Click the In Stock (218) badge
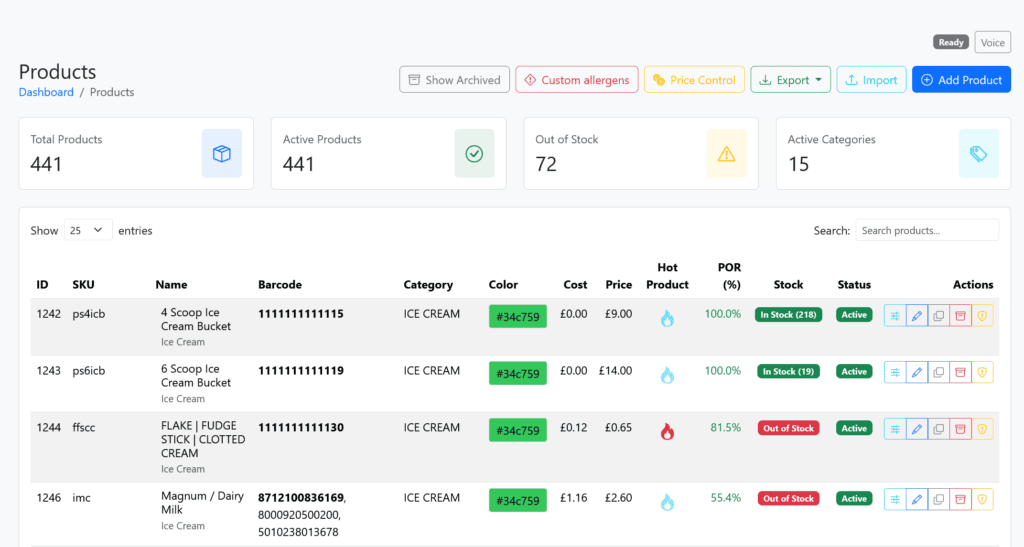This screenshot has width=1024, height=547. 788,315
